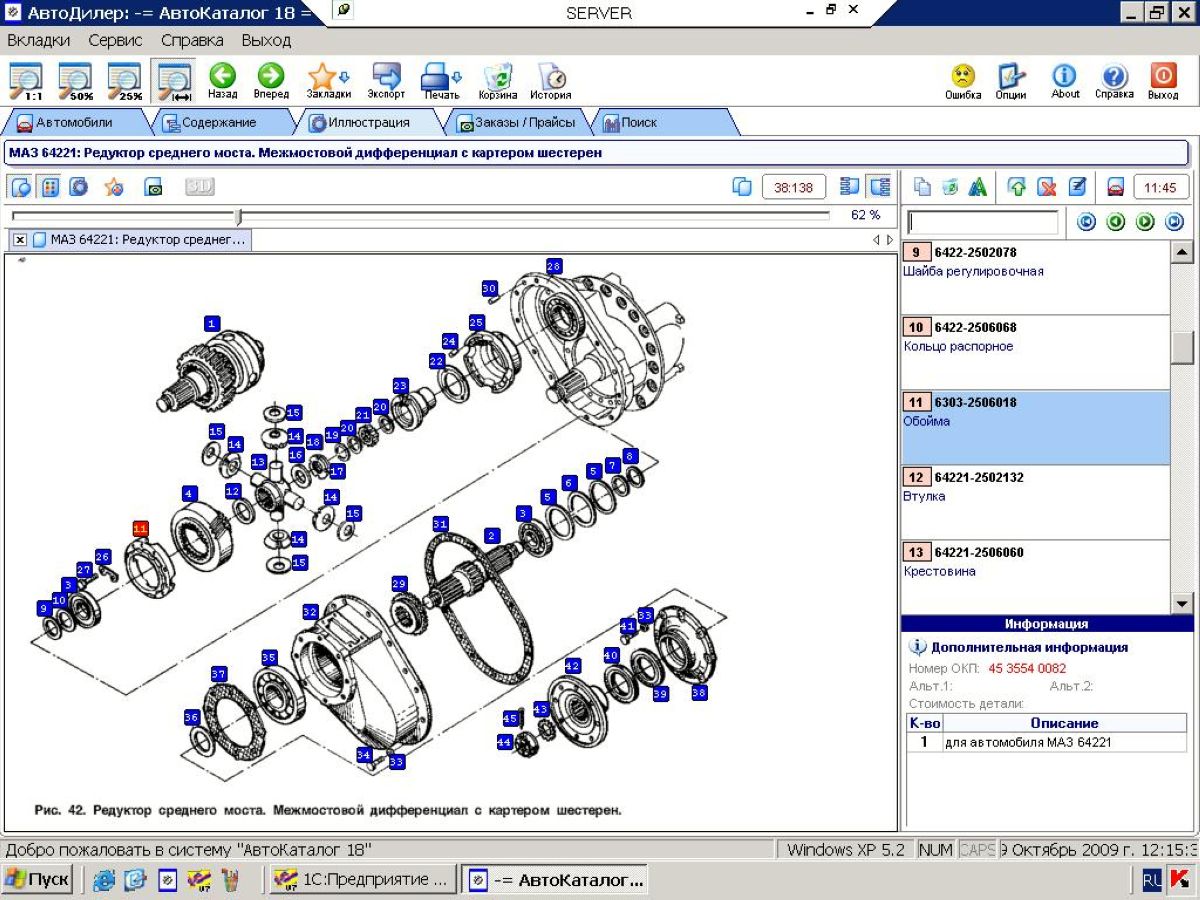
Task: Open the About dialog
Action: (x=1065, y=81)
